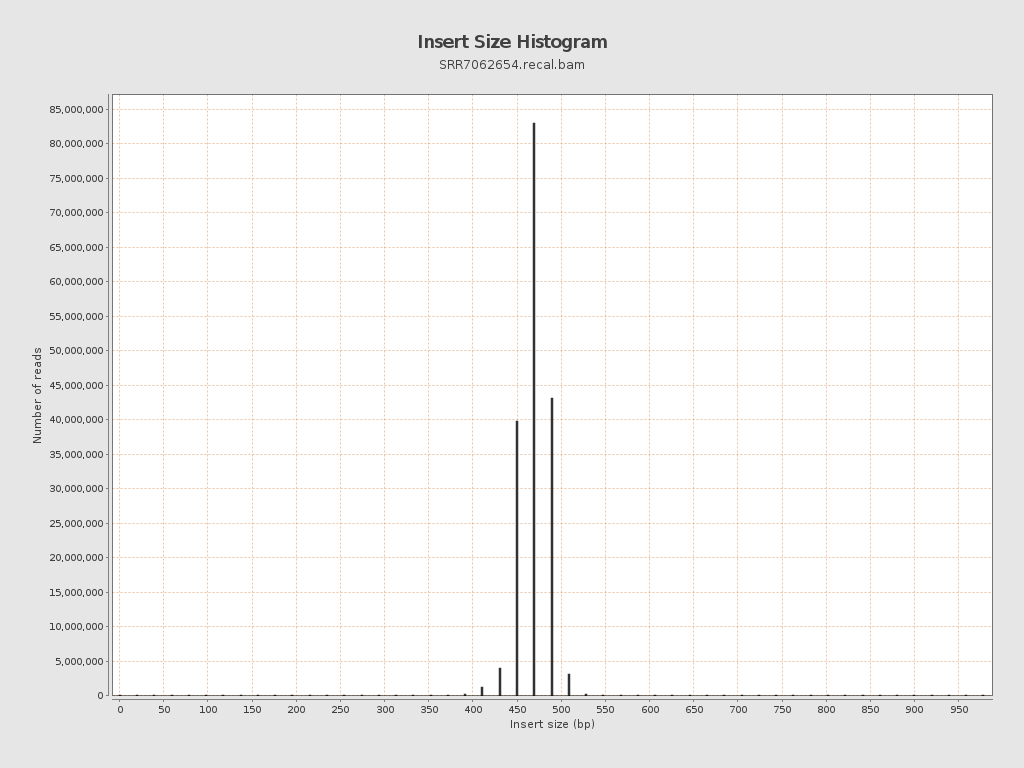Click the 60,000,000 y-axis label
Image resolution: width=1024 pixels, height=768 pixels.
(x=76, y=281)
